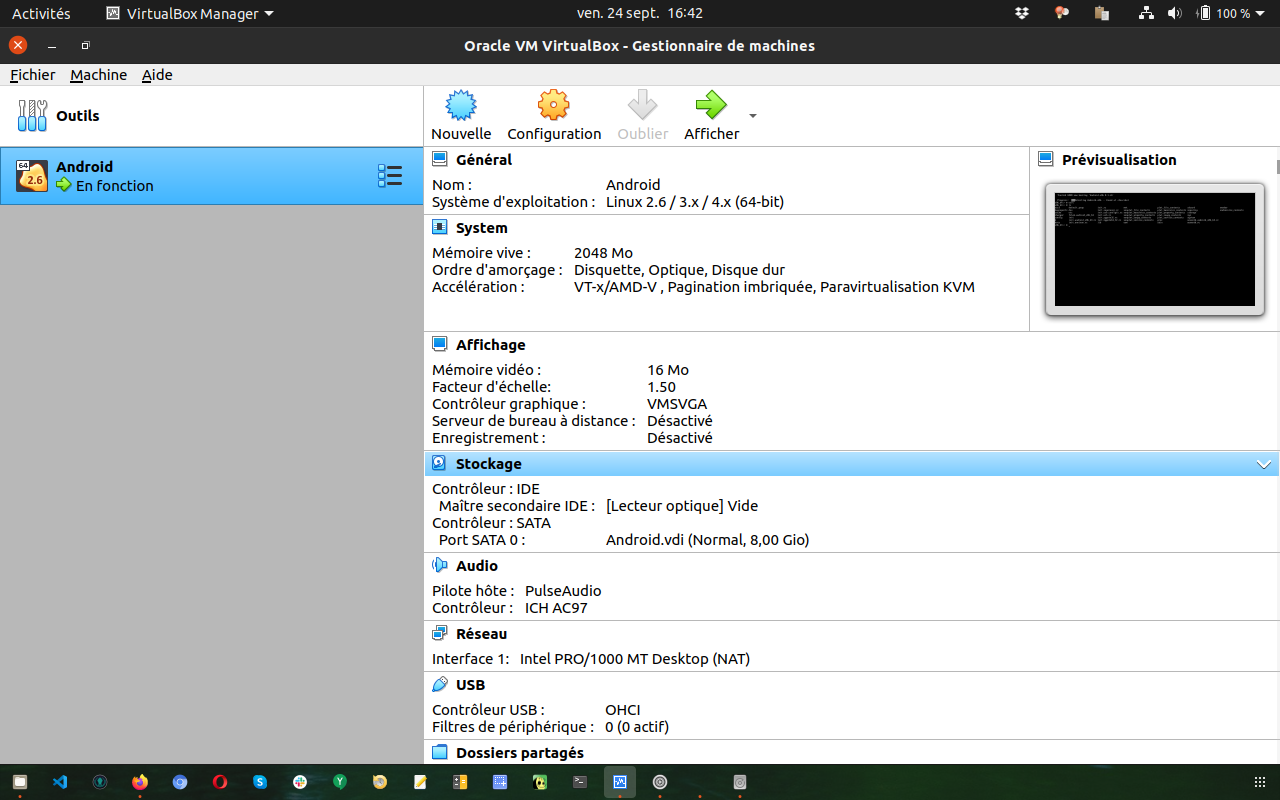Viewport: 1280px width, 800px height.
Task: Click the Oublier down-arrow toolbar icon
Action: (642, 105)
